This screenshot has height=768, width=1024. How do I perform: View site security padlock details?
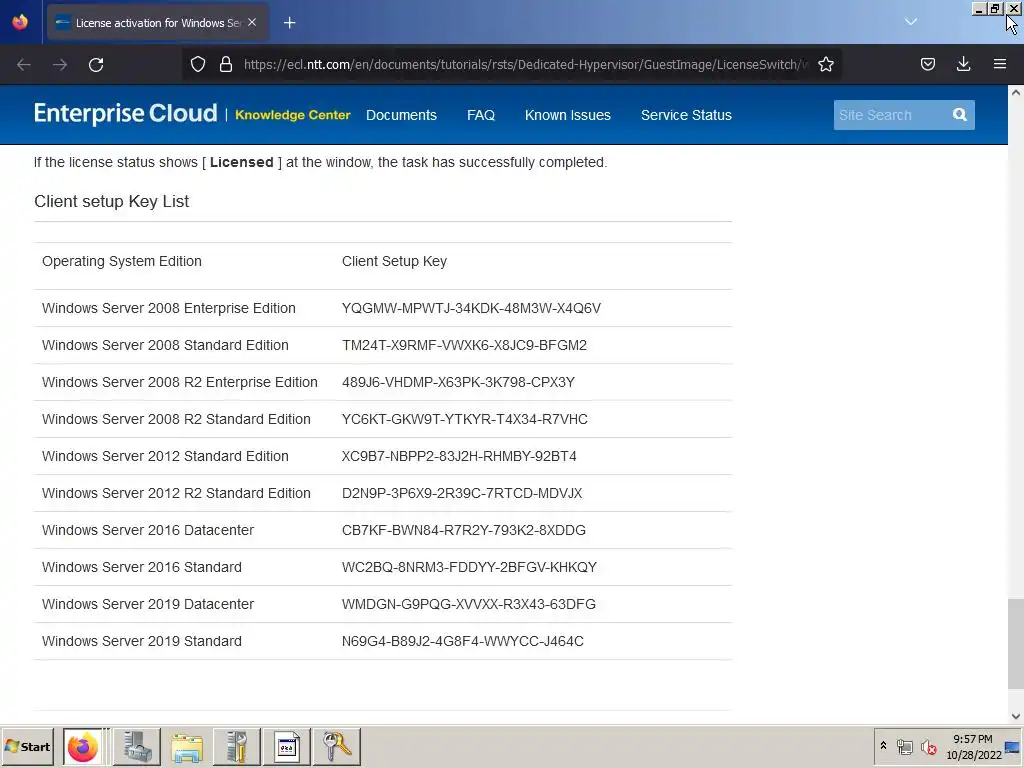pyautogui.click(x=226, y=64)
